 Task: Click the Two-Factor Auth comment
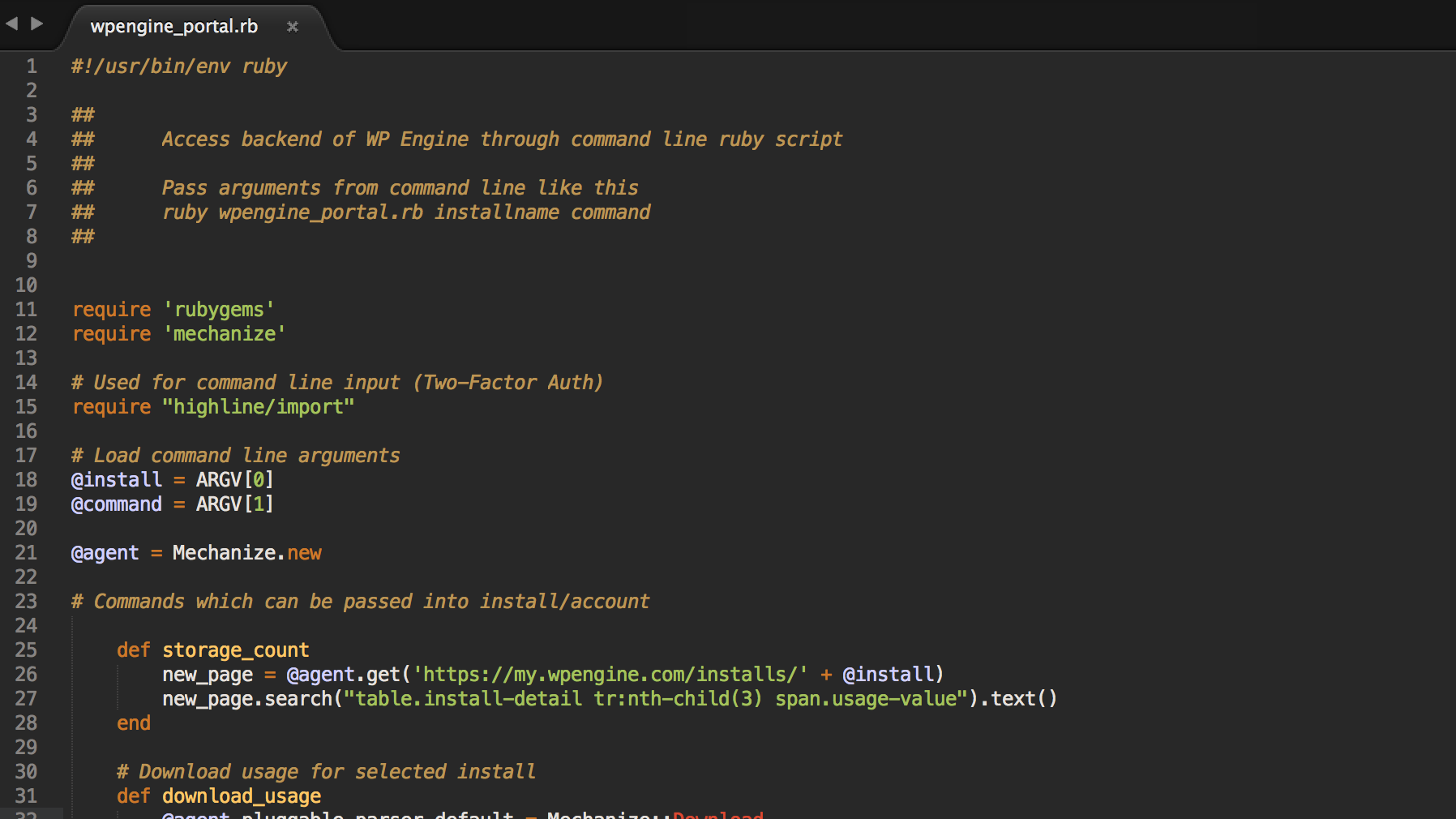(x=507, y=382)
